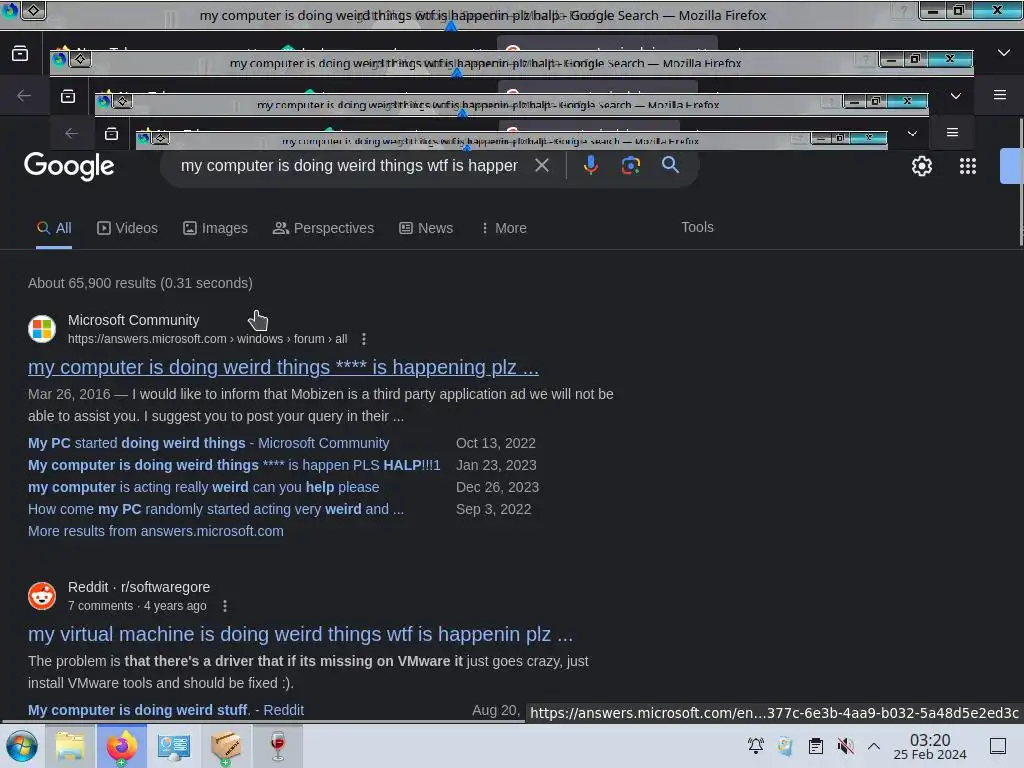Clear the Google search box text
The width and height of the screenshot is (1024, 768).
click(x=541, y=165)
